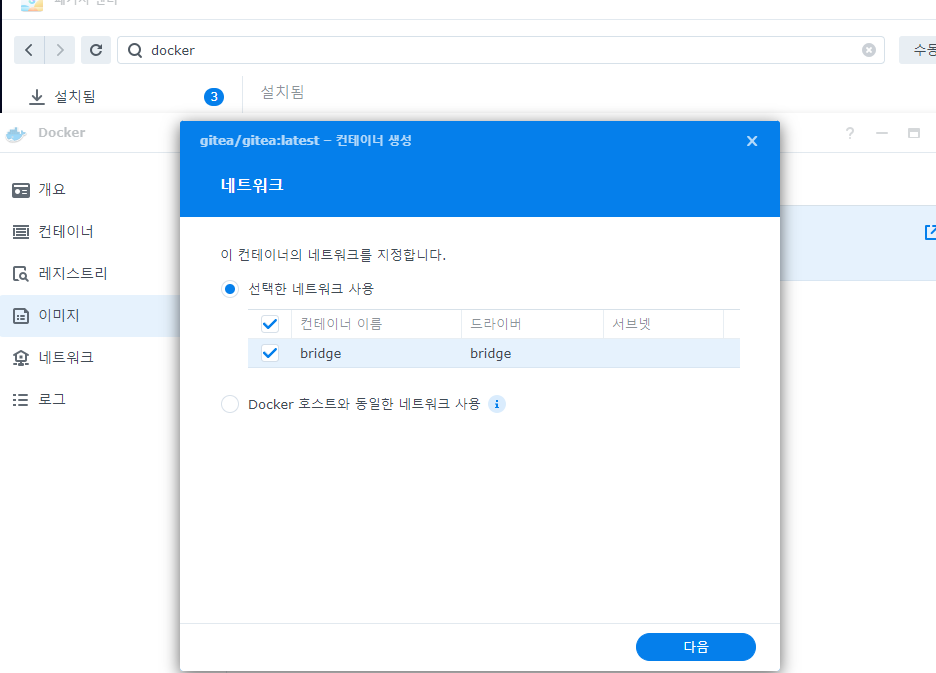
Task: Open the 설치됨 installed category
Action: tap(75, 96)
